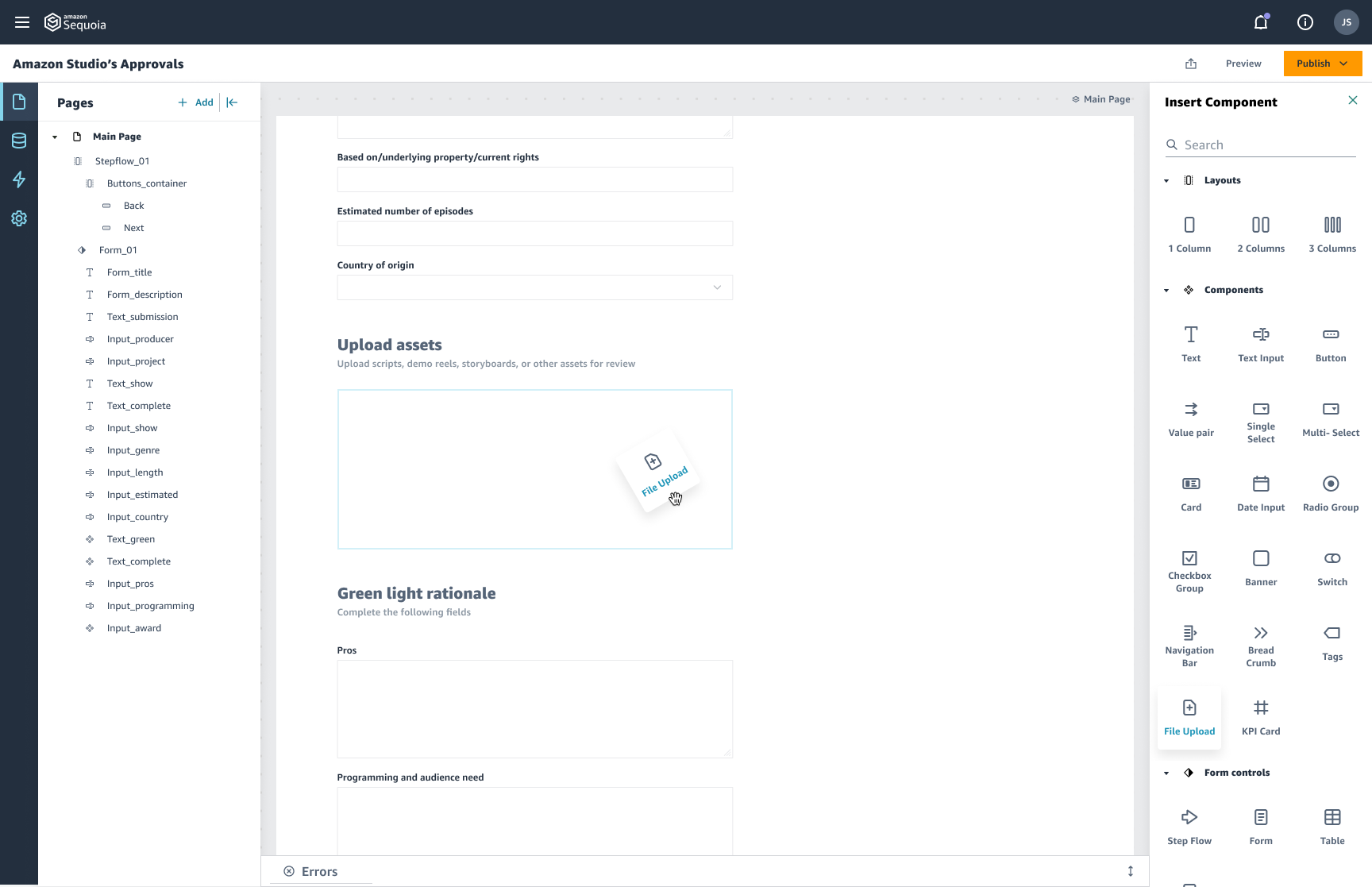Open the hamburger menu
The width and height of the screenshot is (1372, 887).
tap(22, 22)
